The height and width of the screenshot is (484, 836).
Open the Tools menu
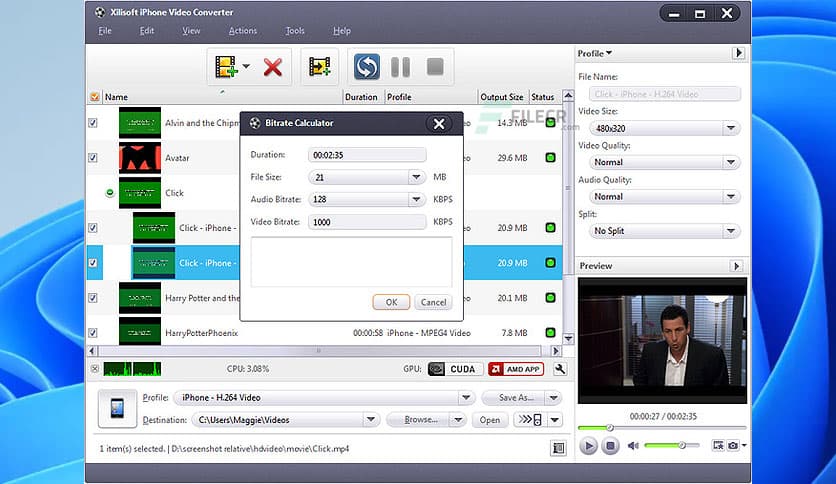point(295,31)
